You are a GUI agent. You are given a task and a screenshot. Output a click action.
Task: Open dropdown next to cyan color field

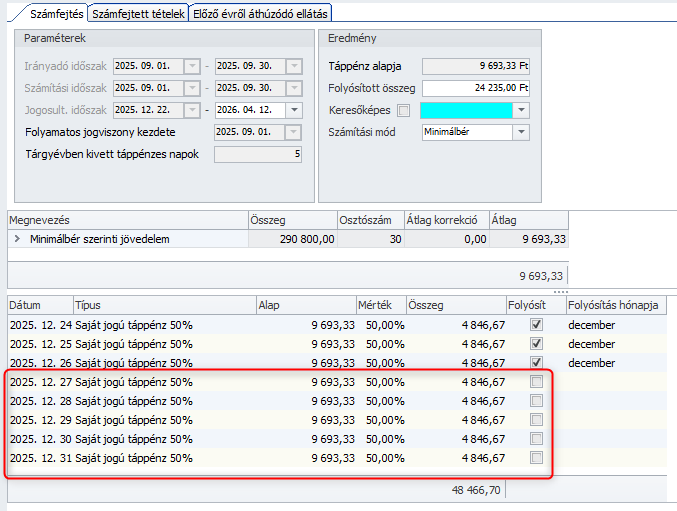tap(521, 110)
